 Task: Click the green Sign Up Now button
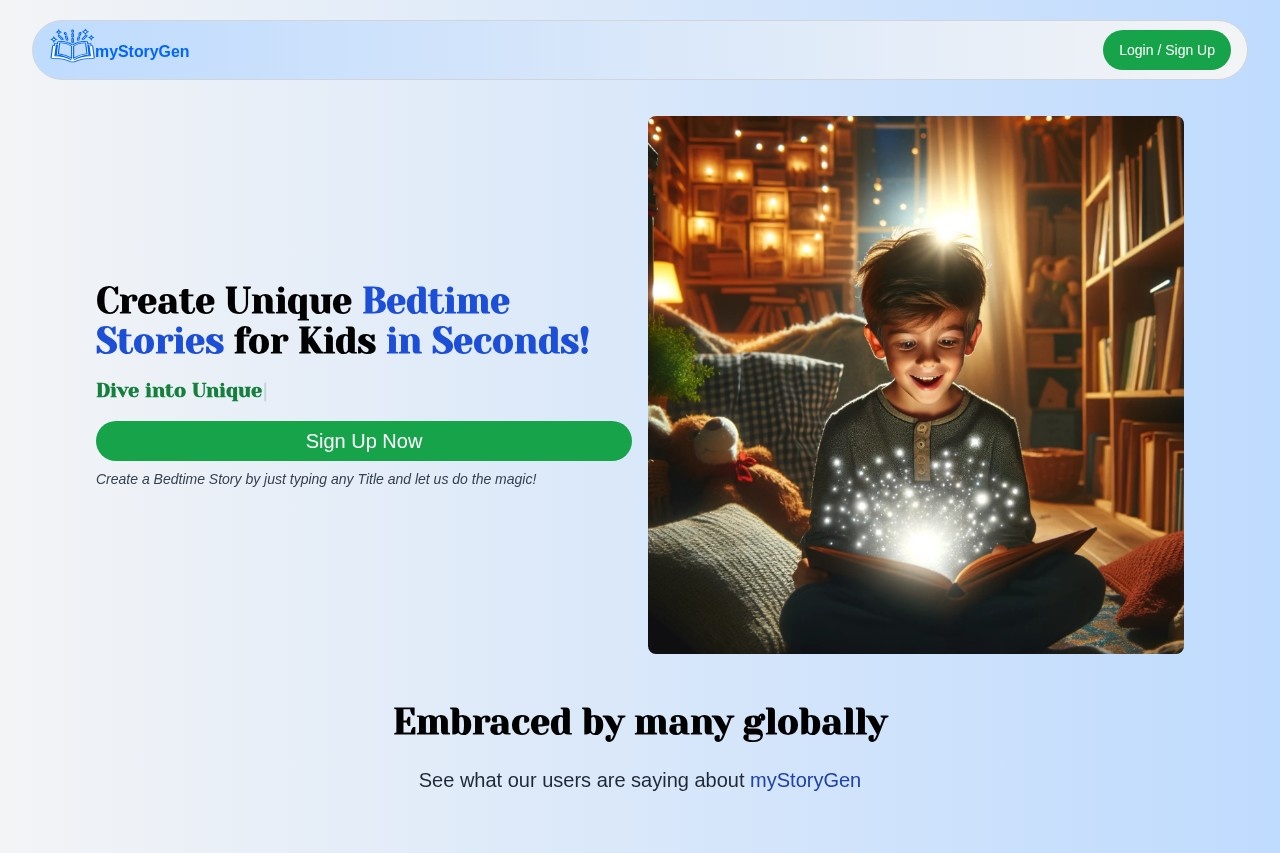[364, 441]
